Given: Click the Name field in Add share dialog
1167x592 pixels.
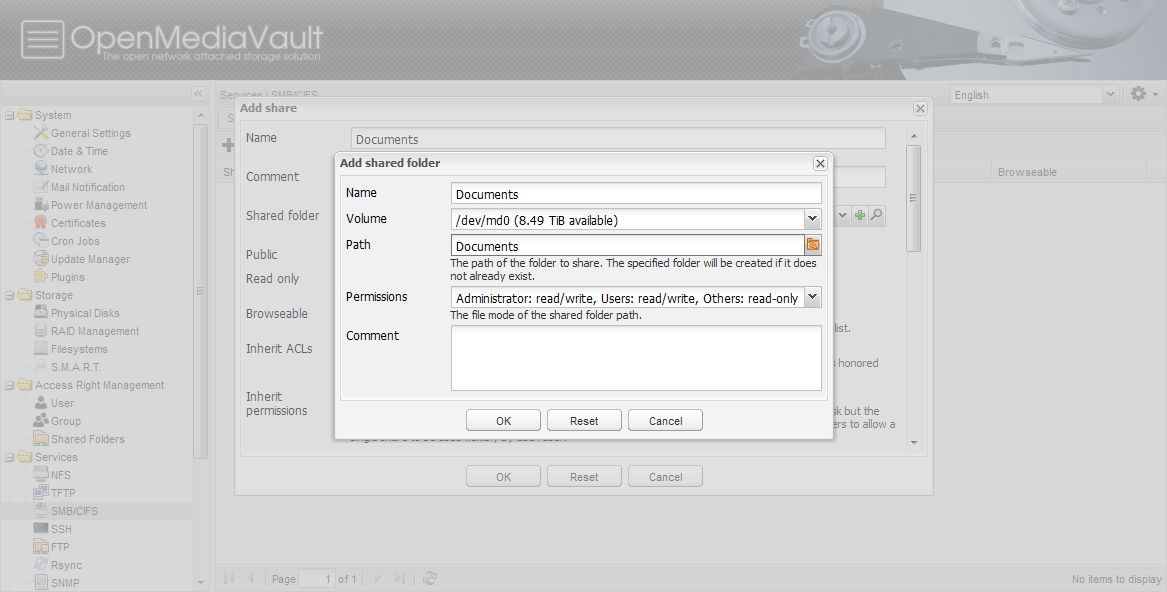Looking at the screenshot, I should coord(618,139).
